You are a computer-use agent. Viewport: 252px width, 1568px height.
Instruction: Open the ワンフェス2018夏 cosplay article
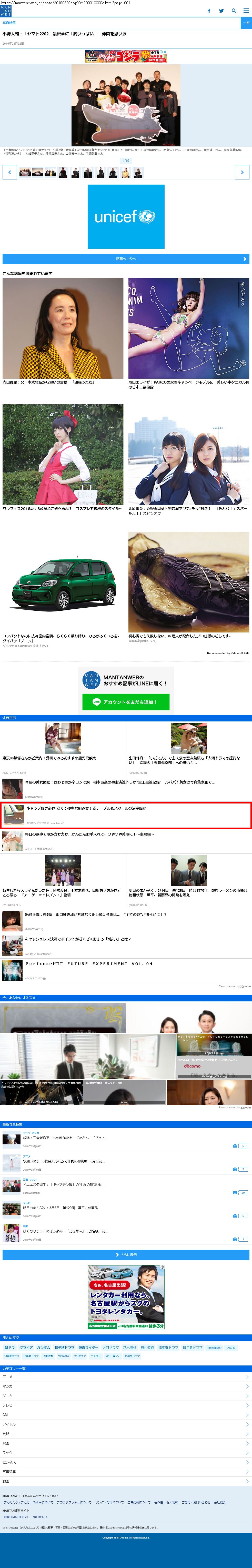pyautogui.click(x=63, y=455)
